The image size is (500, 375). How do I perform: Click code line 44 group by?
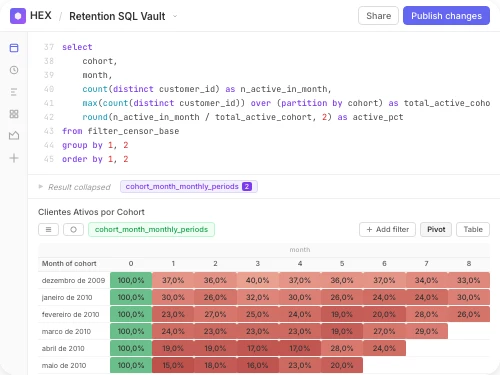coord(95,145)
